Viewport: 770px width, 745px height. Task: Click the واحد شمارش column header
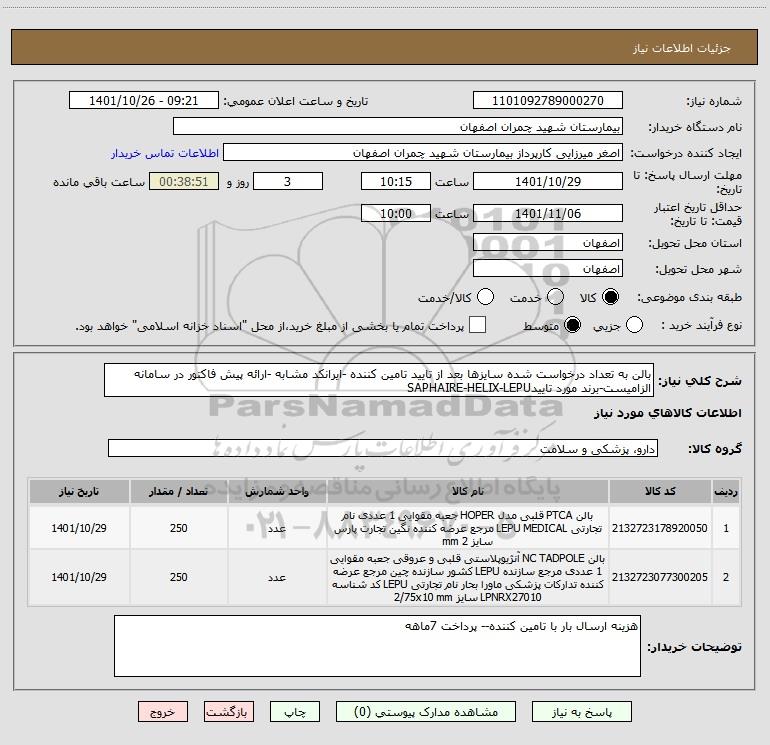pyautogui.click(x=277, y=492)
